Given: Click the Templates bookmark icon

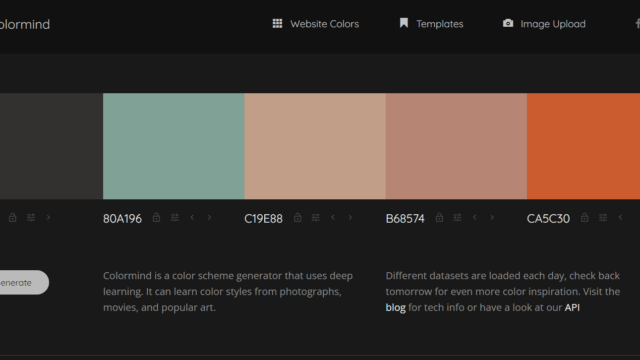Looking at the screenshot, I should [404, 23].
